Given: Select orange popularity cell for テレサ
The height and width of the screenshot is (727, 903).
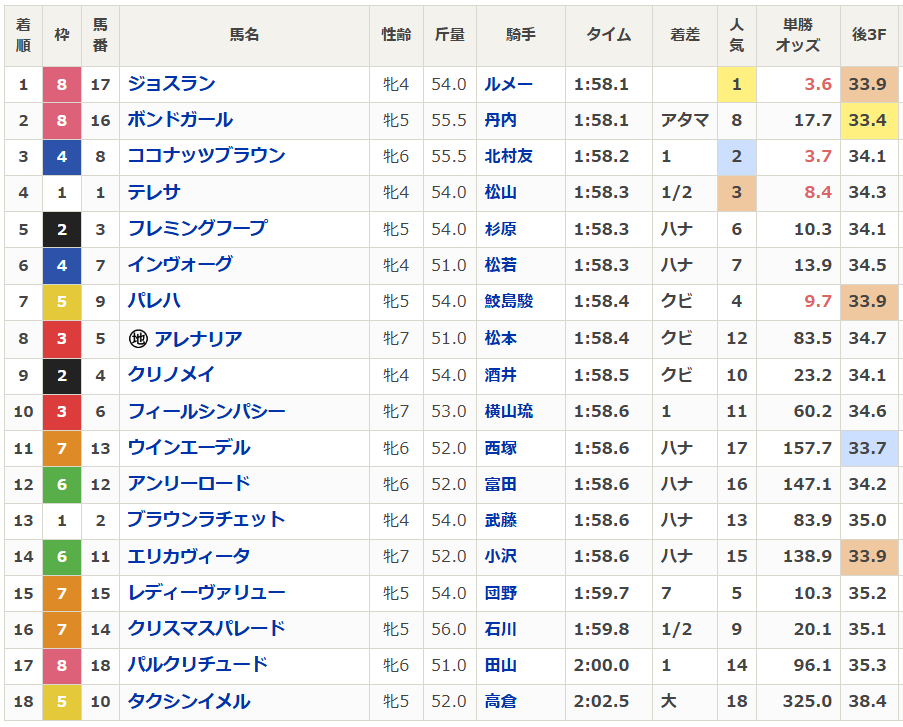Looking at the screenshot, I should coord(737,192).
